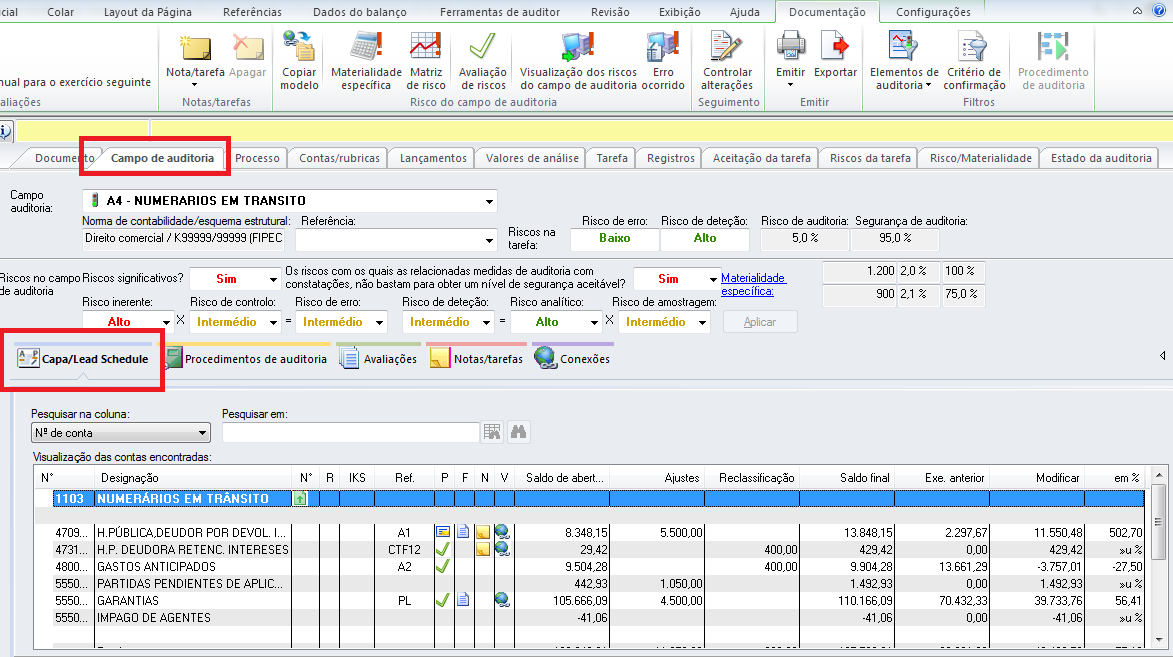Open the Materialidade específica tool

366,60
